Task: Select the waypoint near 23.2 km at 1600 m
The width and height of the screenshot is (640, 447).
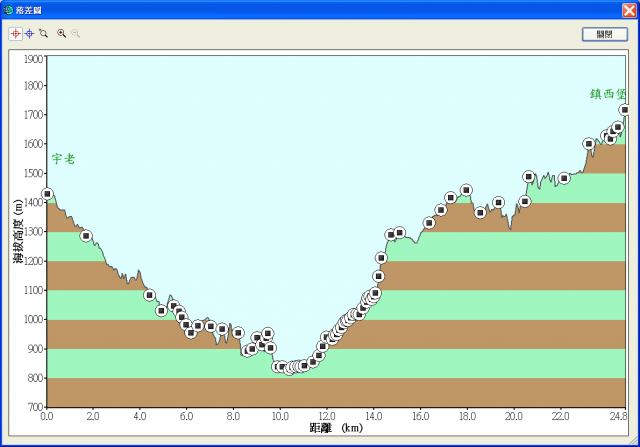Action: (x=589, y=144)
